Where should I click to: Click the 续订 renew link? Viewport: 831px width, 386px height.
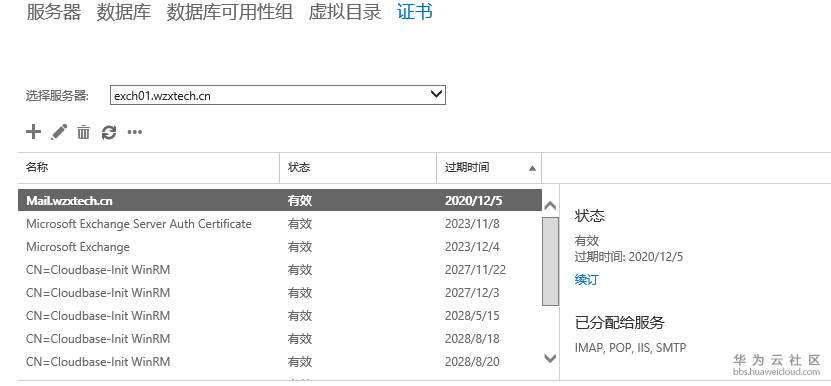click(x=587, y=280)
